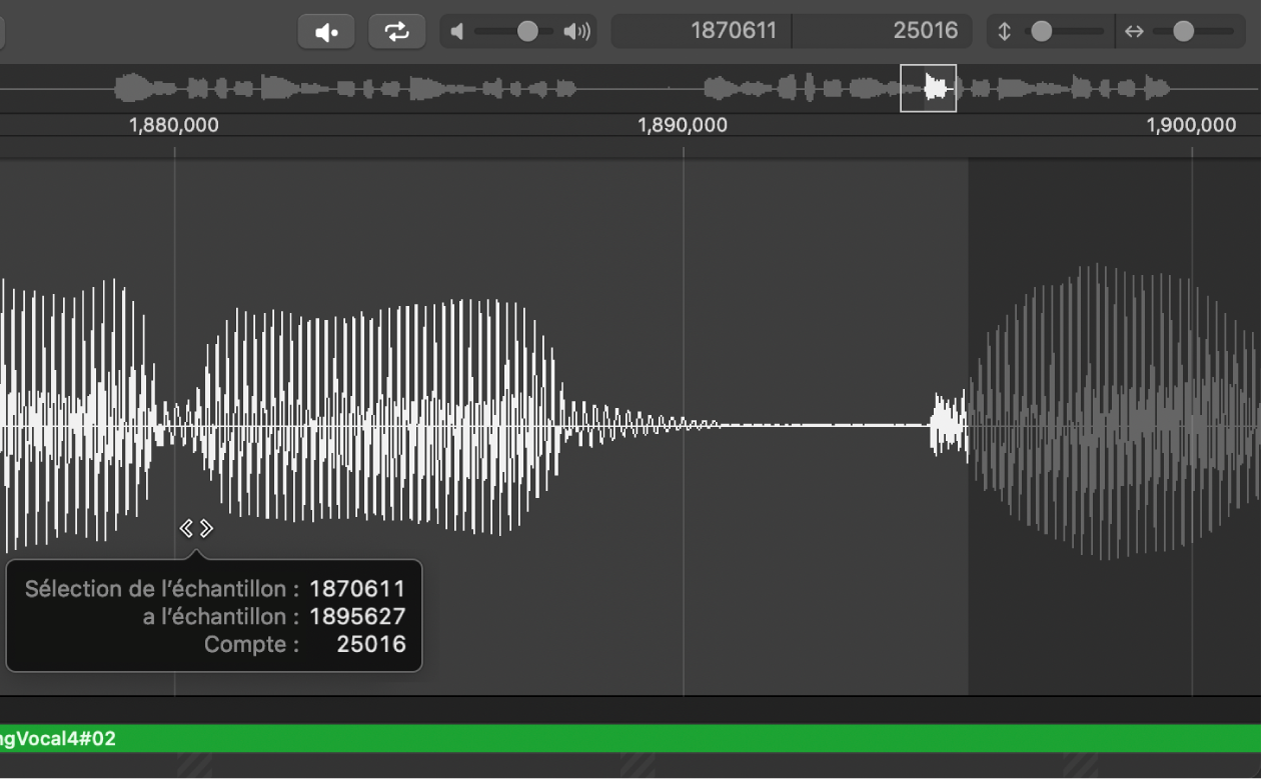Image resolution: width=1261 pixels, height=779 pixels.
Task: Click the low-volume speaker icon
Action: pos(459,31)
